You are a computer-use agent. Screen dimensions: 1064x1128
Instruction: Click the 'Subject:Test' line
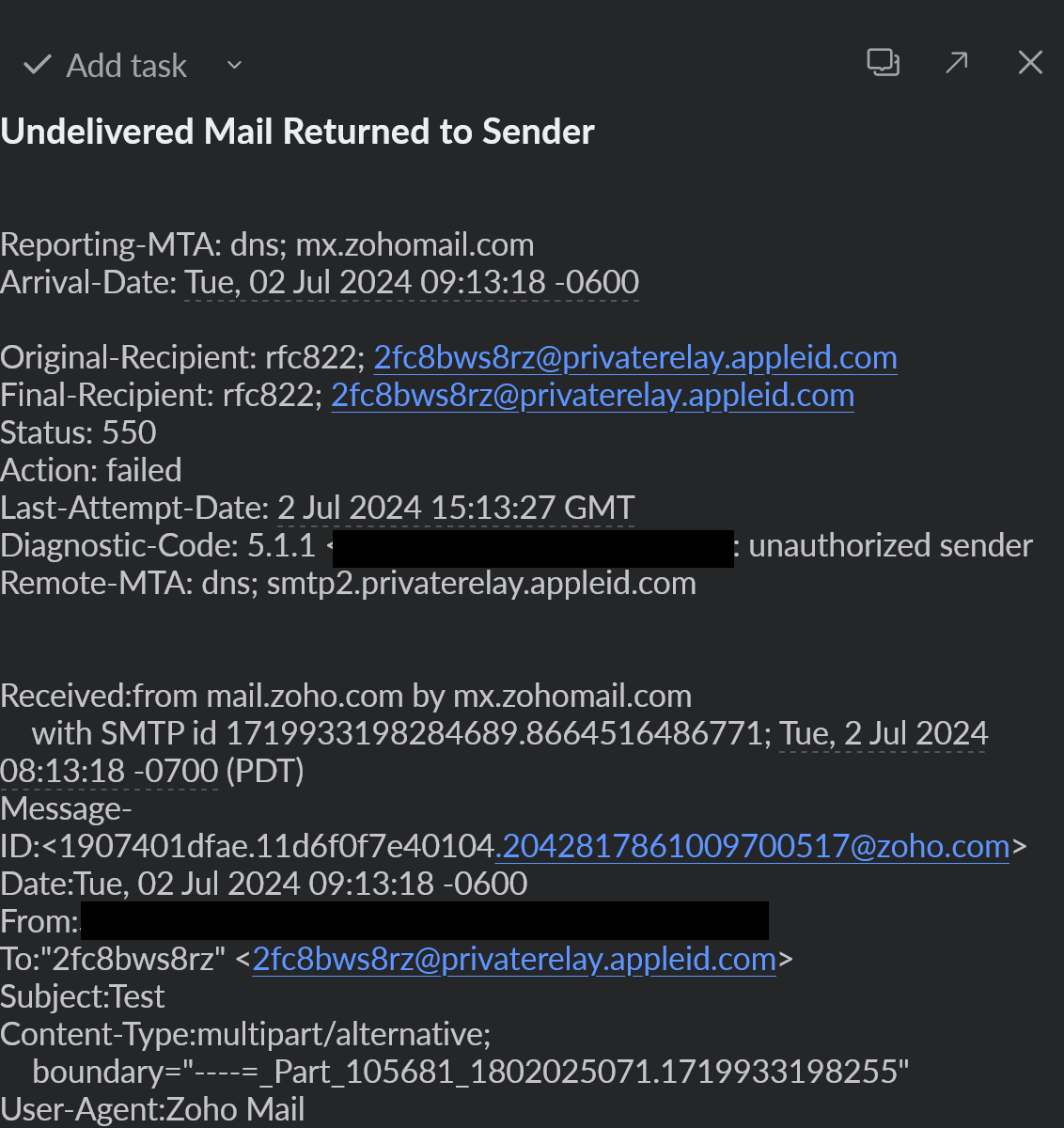pyautogui.click(x=83, y=996)
